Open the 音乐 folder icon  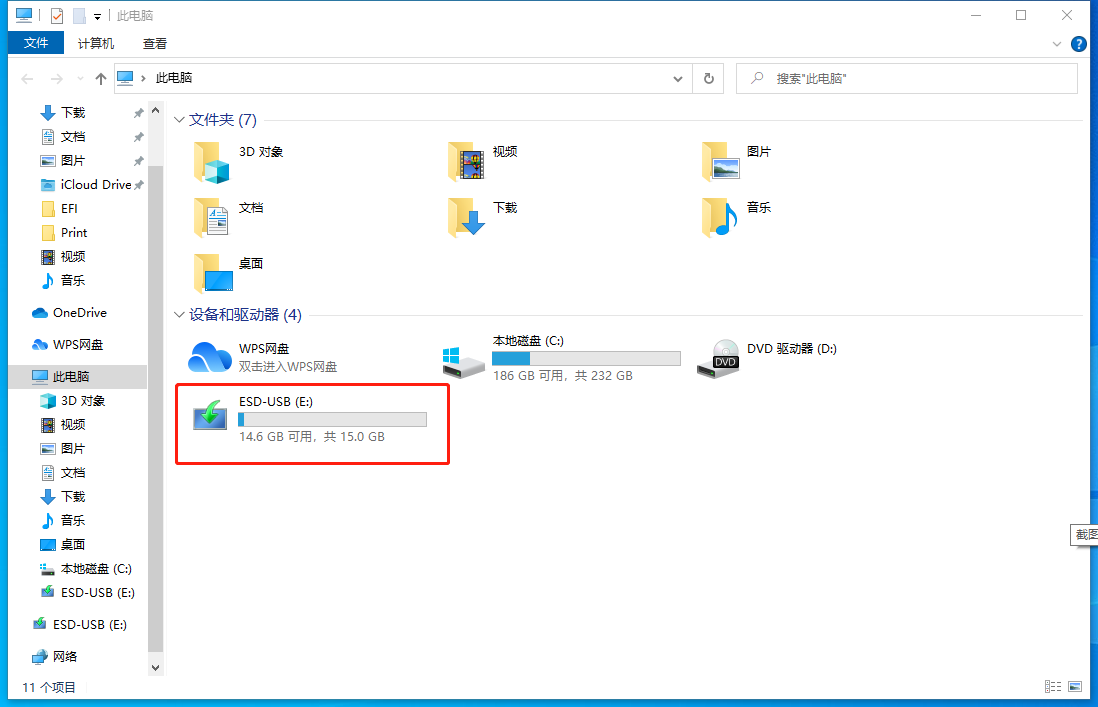(x=719, y=217)
